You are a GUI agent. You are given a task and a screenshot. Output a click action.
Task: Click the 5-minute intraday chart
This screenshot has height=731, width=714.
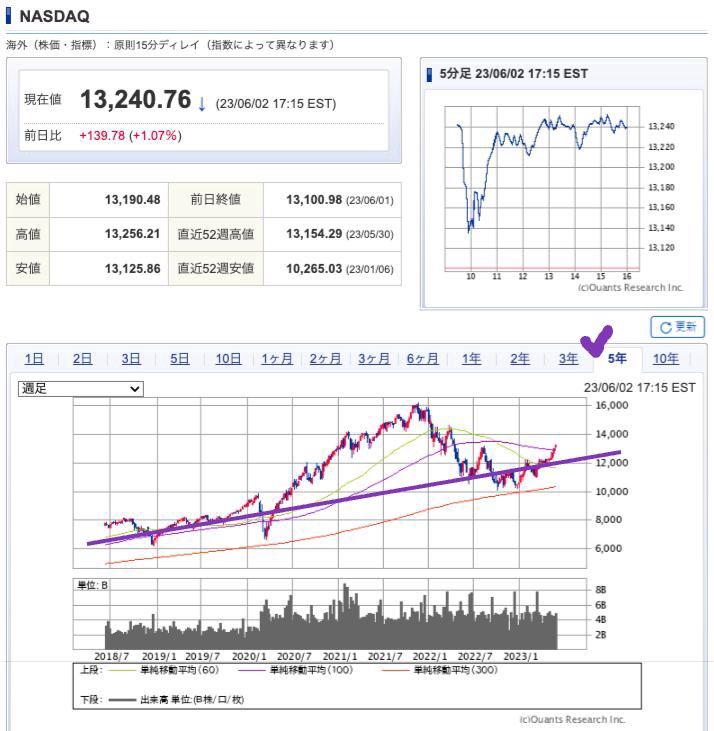(542, 188)
